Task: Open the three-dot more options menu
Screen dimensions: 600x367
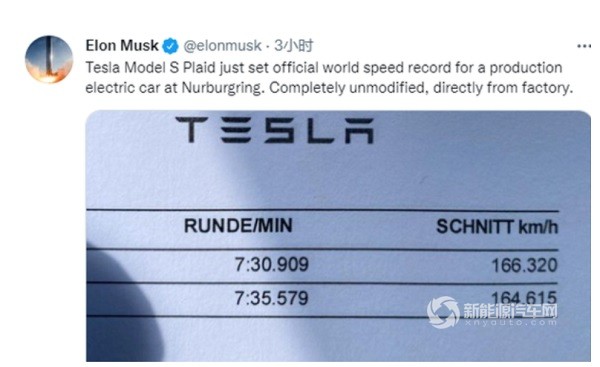Action: 584,46
